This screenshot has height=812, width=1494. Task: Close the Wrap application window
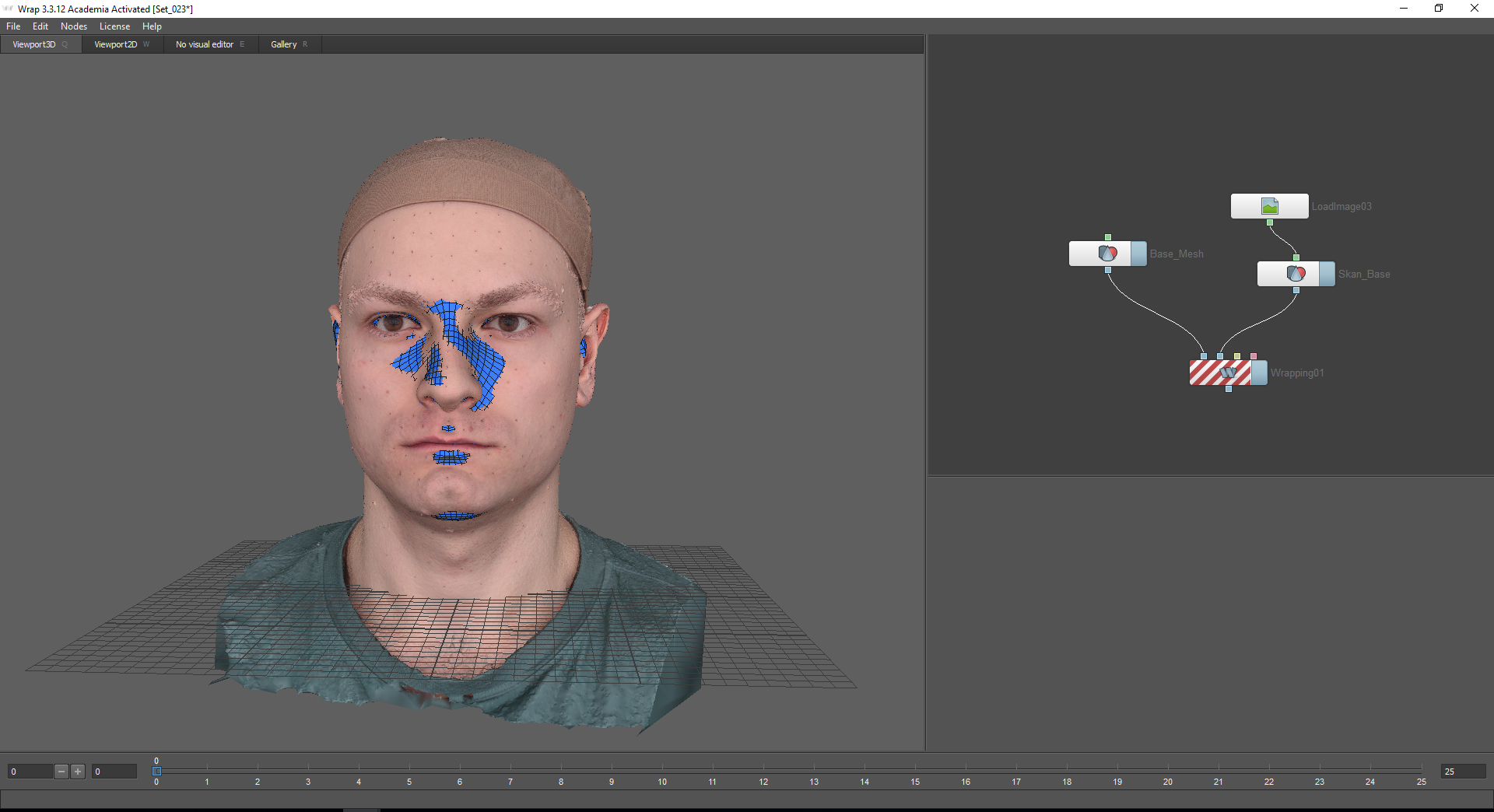click(1475, 9)
